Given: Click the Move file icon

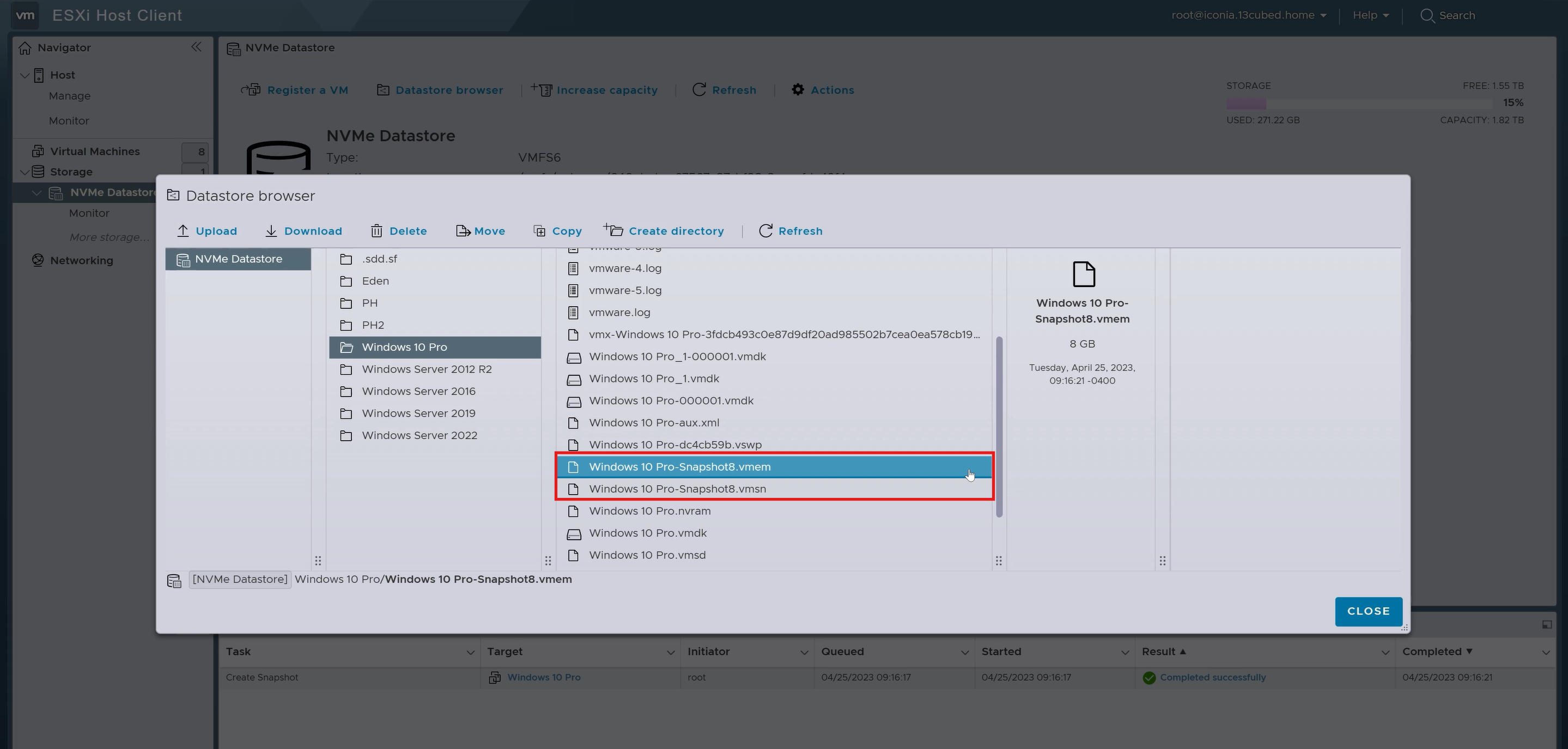Looking at the screenshot, I should (x=463, y=230).
